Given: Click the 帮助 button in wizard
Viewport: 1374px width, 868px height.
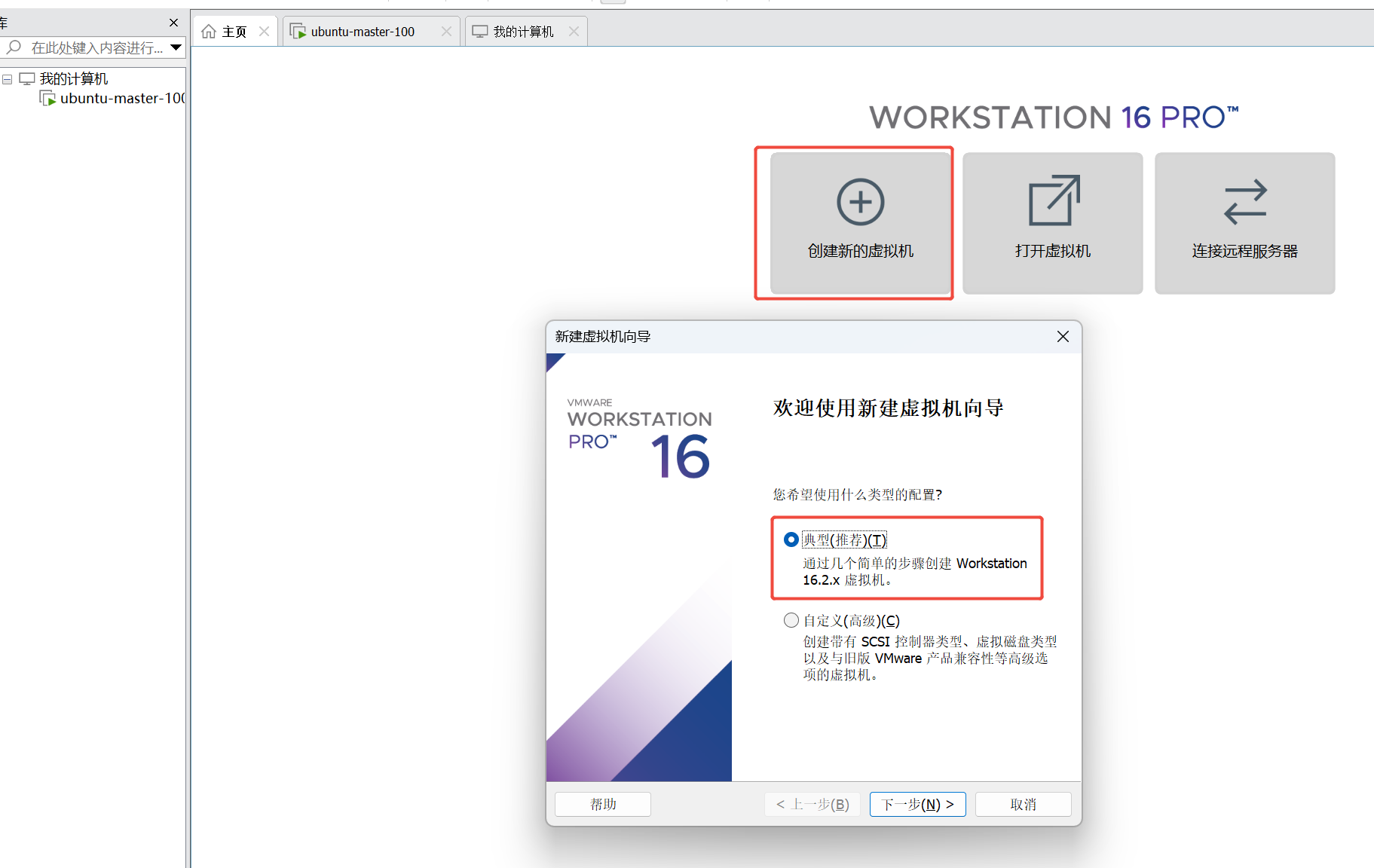Looking at the screenshot, I should pos(603,804).
